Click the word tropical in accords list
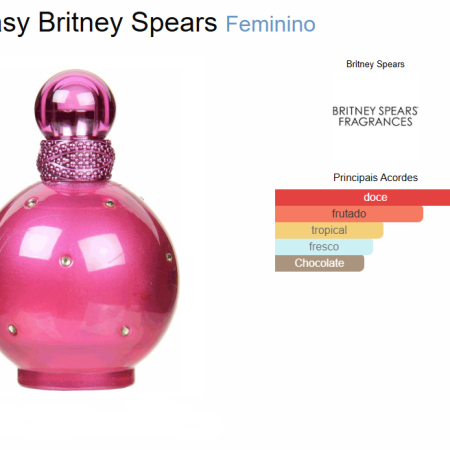450x450 pixels. tap(329, 230)
